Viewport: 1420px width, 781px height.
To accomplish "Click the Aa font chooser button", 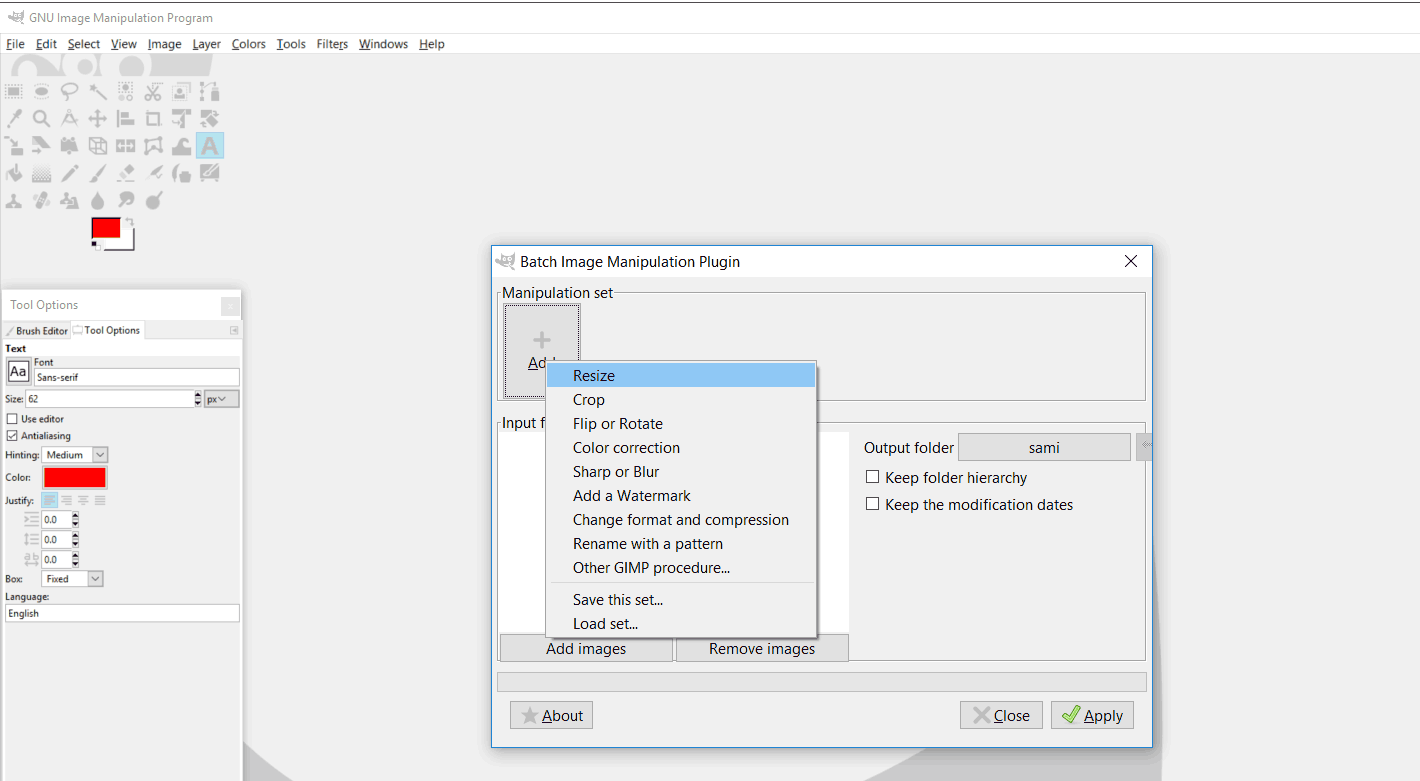I will 19,372.
